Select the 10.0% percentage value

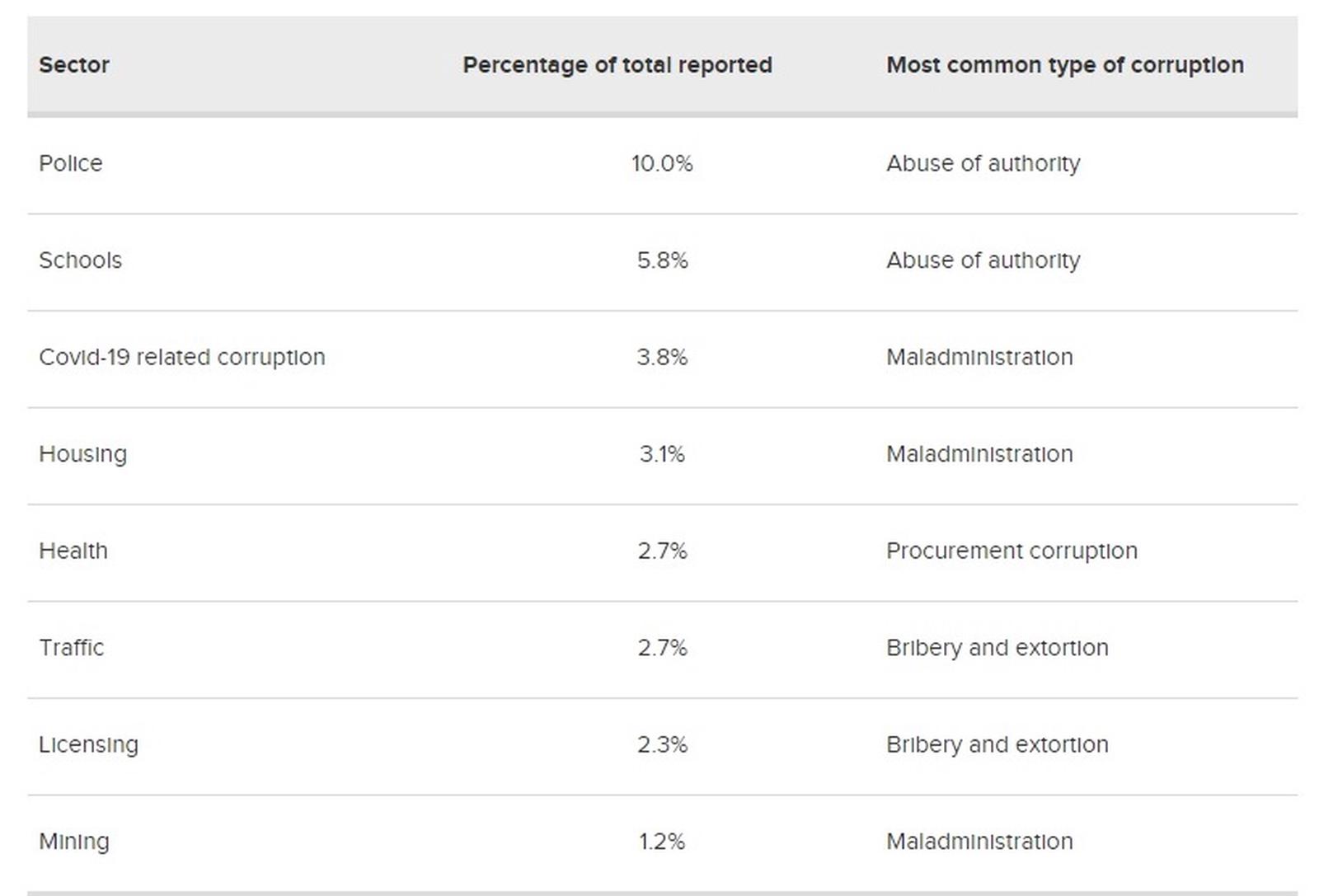point(662,163)
